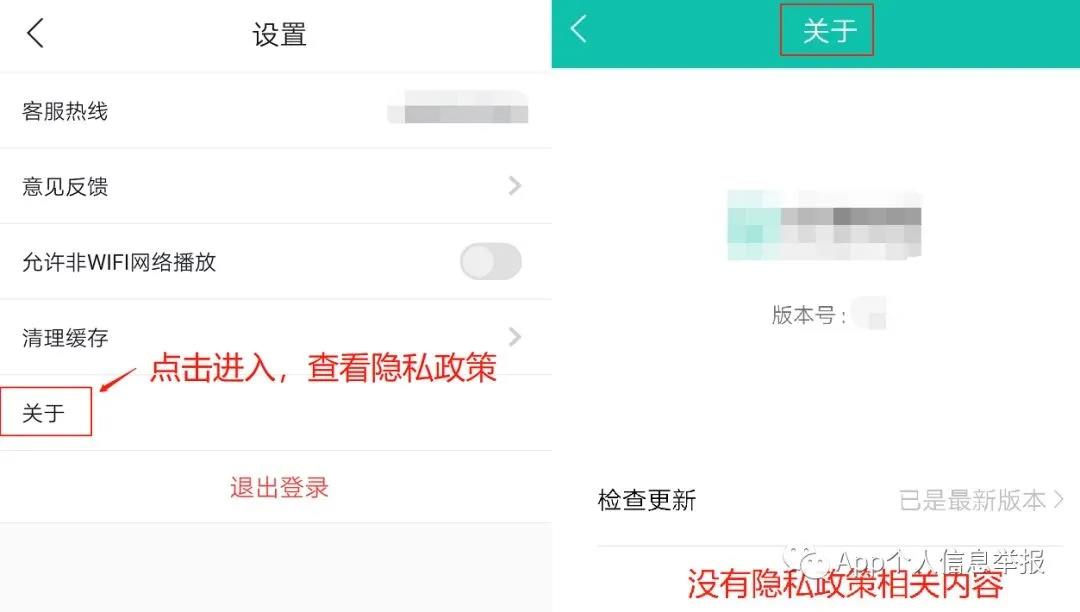Click the 已是最新版本 status text
The height and width of the screenshot is (612, 1080).
[973, 500]
